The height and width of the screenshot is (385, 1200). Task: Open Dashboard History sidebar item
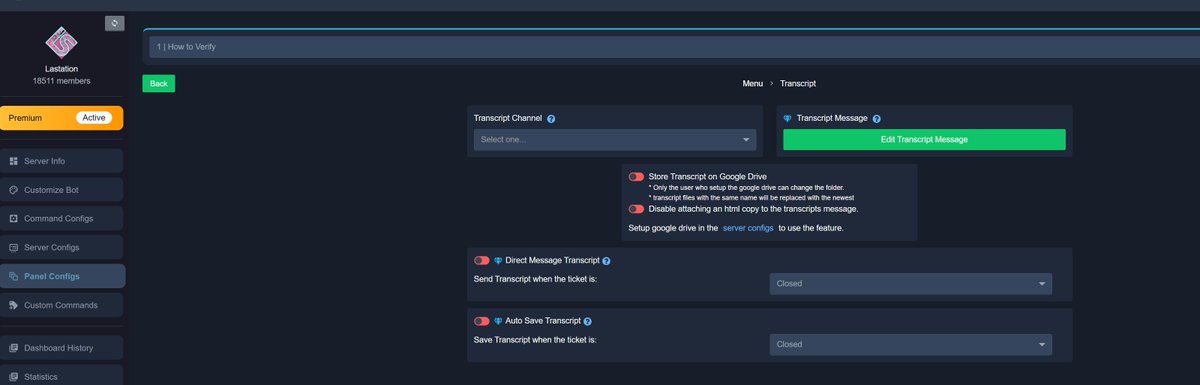pyautogui.click(x=62, y=348)
